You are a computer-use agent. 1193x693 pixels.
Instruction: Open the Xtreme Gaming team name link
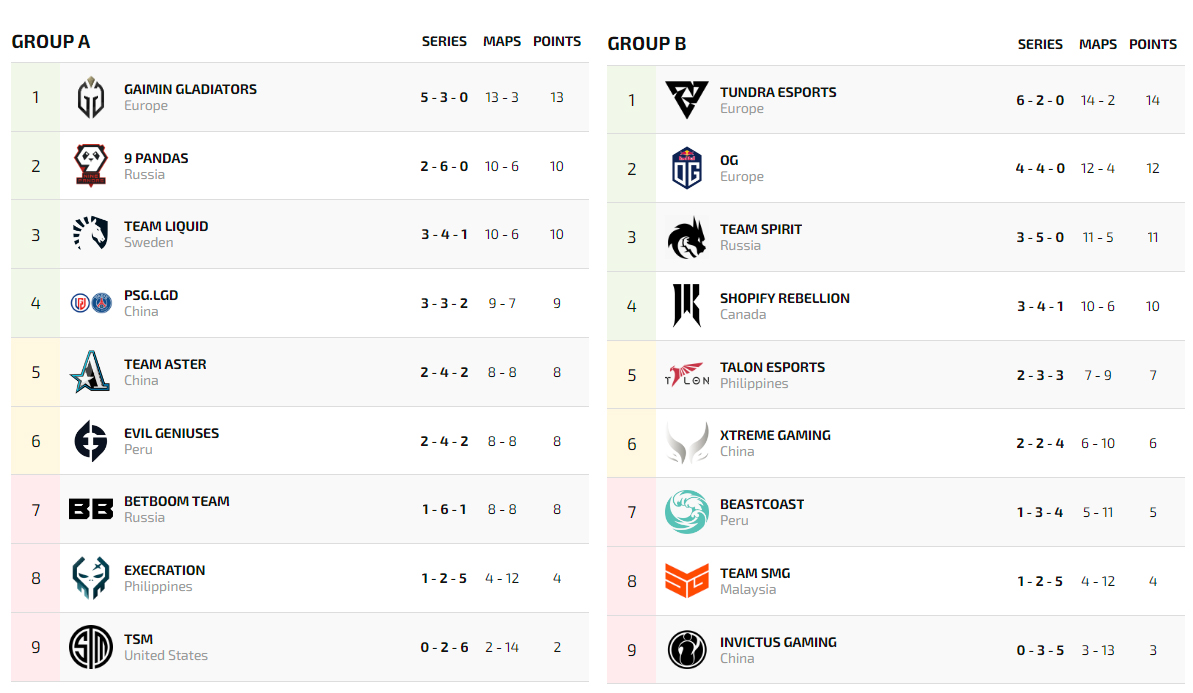pyautogui.click(x=775, y=435)
